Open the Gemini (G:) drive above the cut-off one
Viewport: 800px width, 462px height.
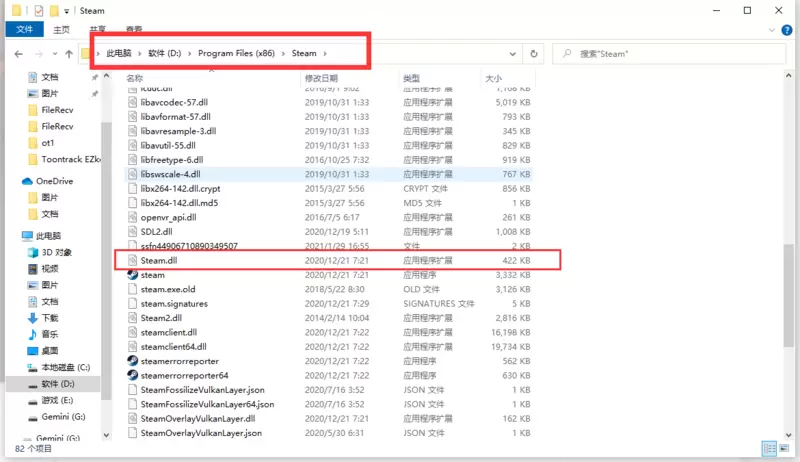(x=63, y=417)
